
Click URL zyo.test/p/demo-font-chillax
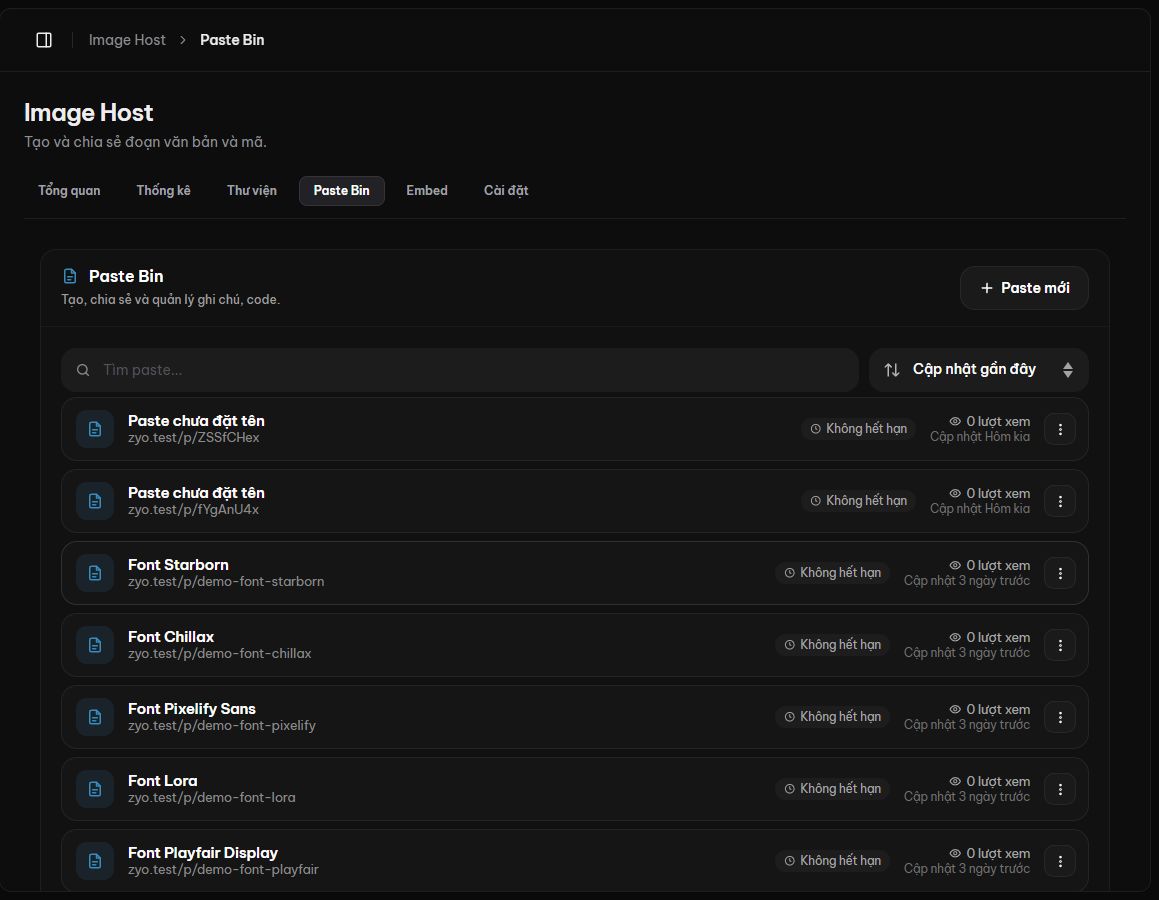point(220,654)
